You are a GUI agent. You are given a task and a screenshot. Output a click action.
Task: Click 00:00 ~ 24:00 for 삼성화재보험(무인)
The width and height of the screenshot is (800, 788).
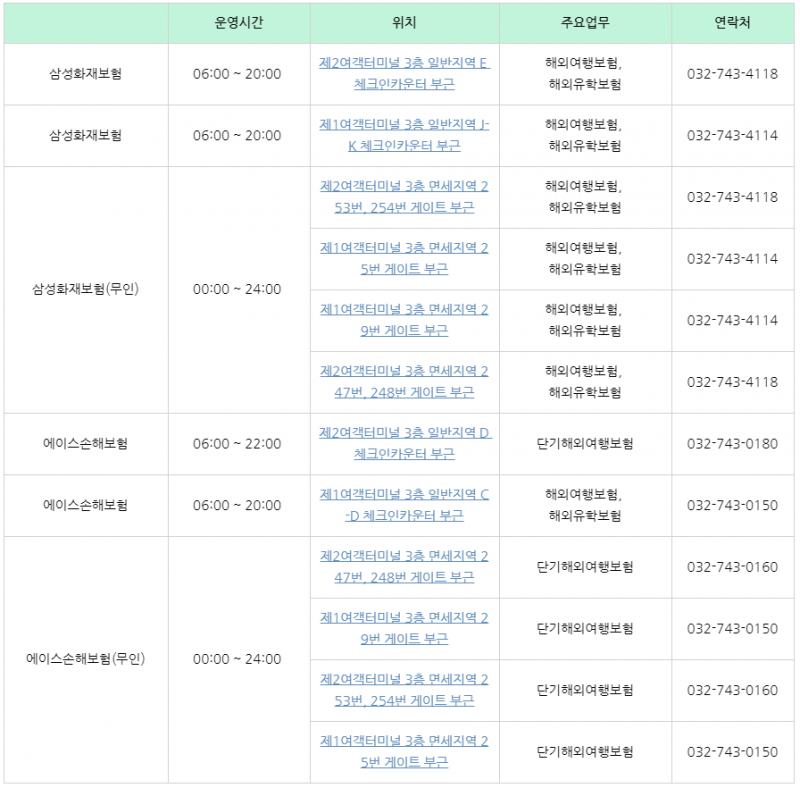[237, 289]
